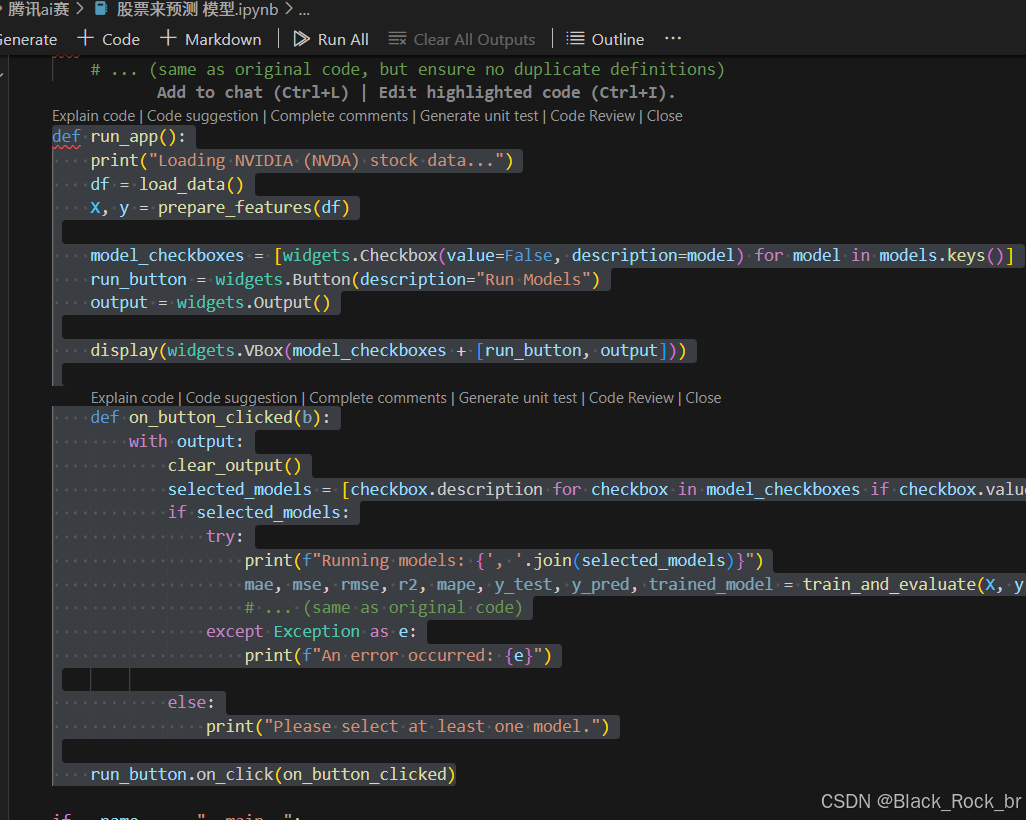1026x820 pixels.
Task: Add a new Code cell
Action: (107, 39)
